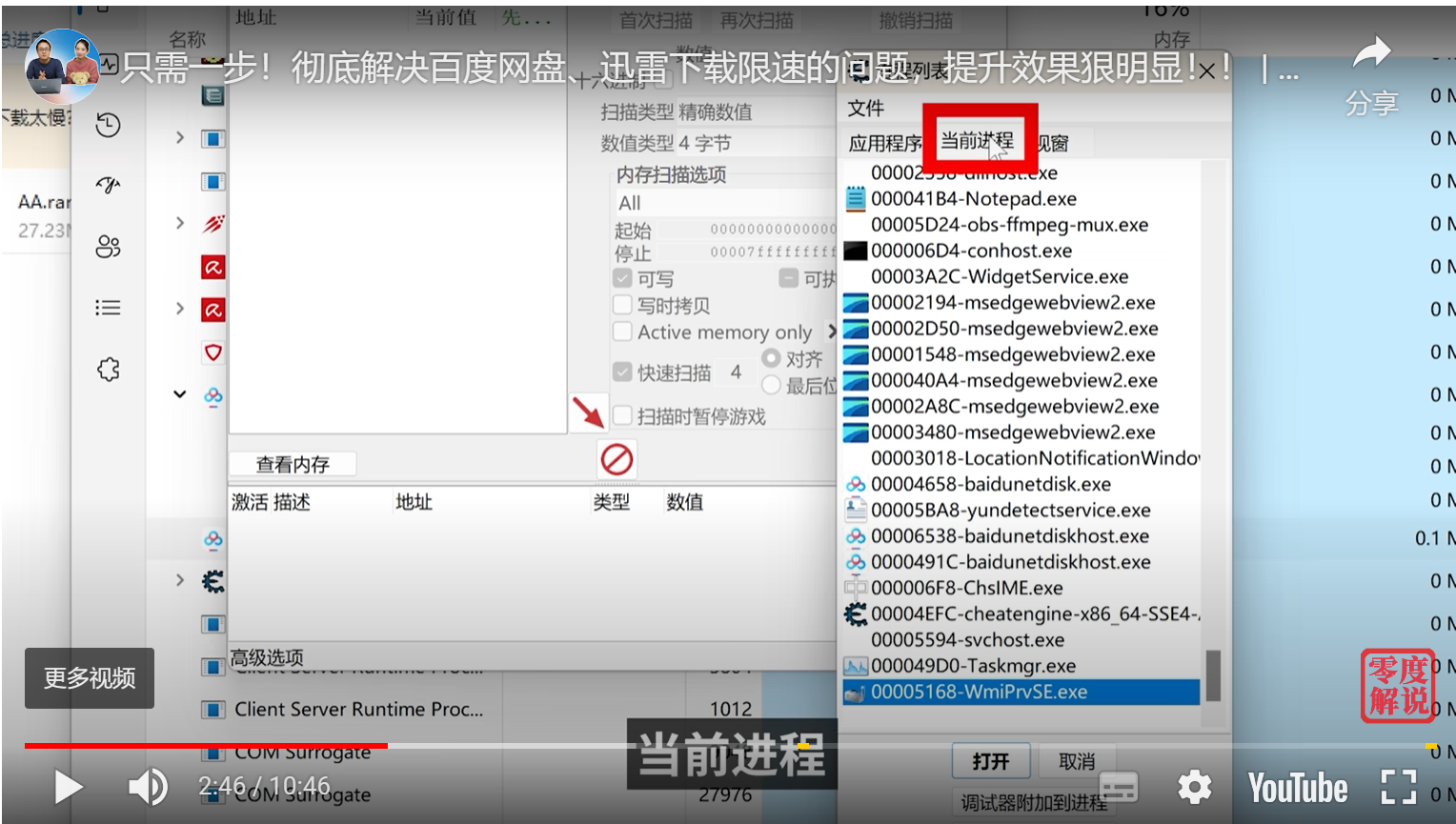Open Task Manager performance icon
Viewport: 1456px width, 824px height.
108,65
